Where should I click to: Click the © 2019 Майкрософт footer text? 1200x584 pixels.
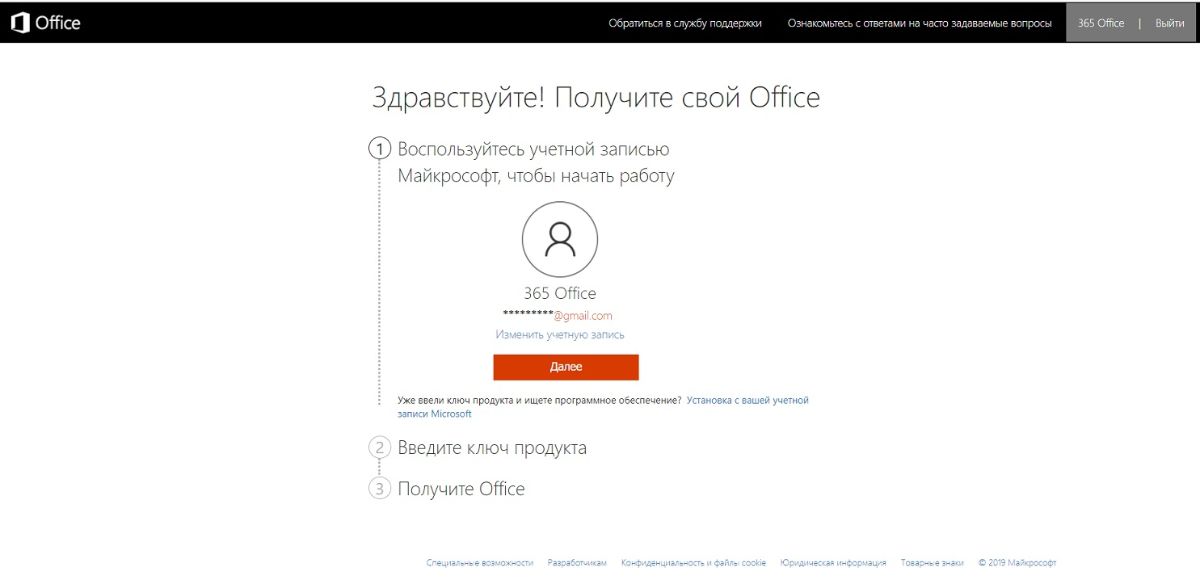click(x=1017, y=563)
